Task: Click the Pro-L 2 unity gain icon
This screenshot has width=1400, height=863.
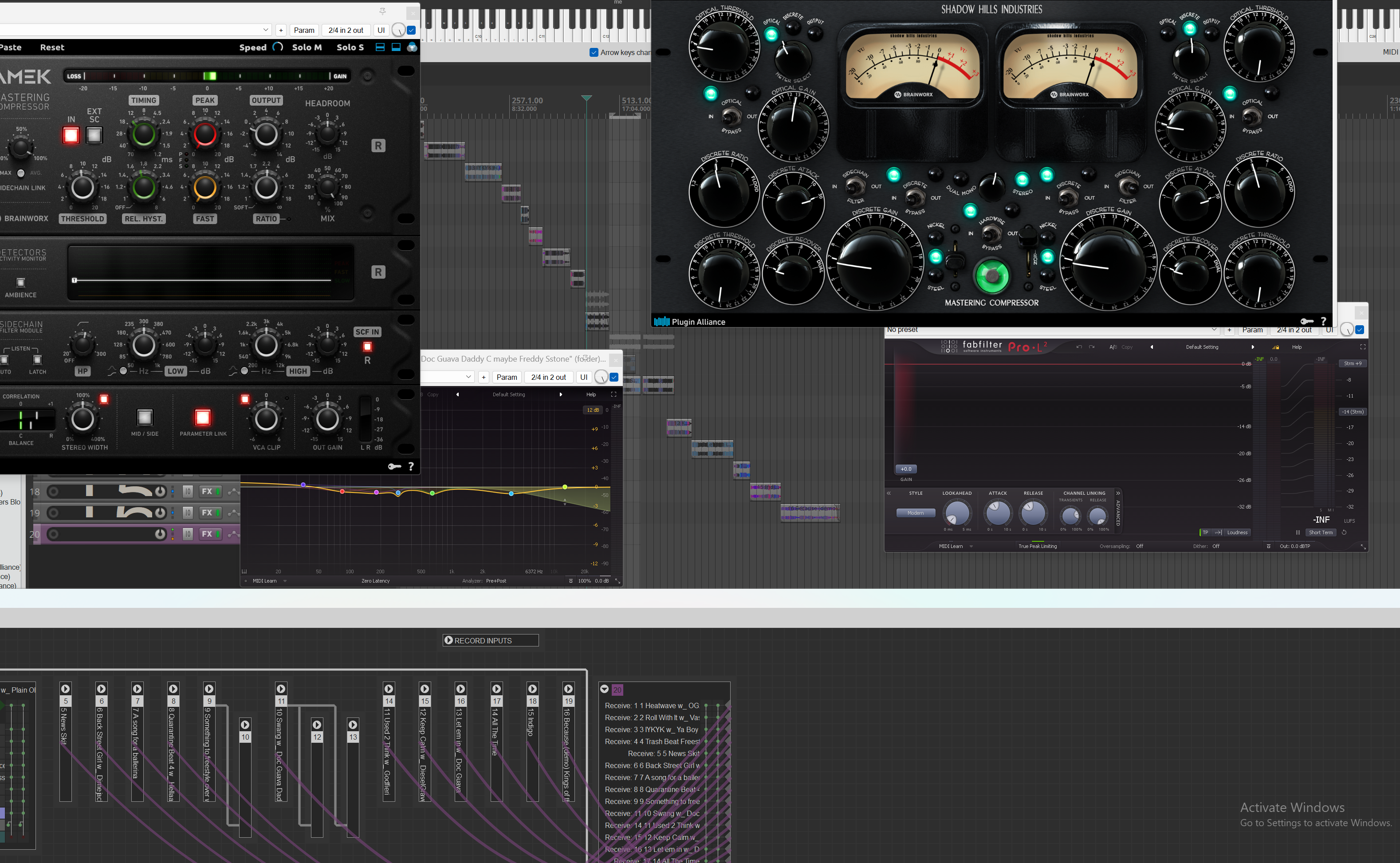Action: pos(1218,532)
